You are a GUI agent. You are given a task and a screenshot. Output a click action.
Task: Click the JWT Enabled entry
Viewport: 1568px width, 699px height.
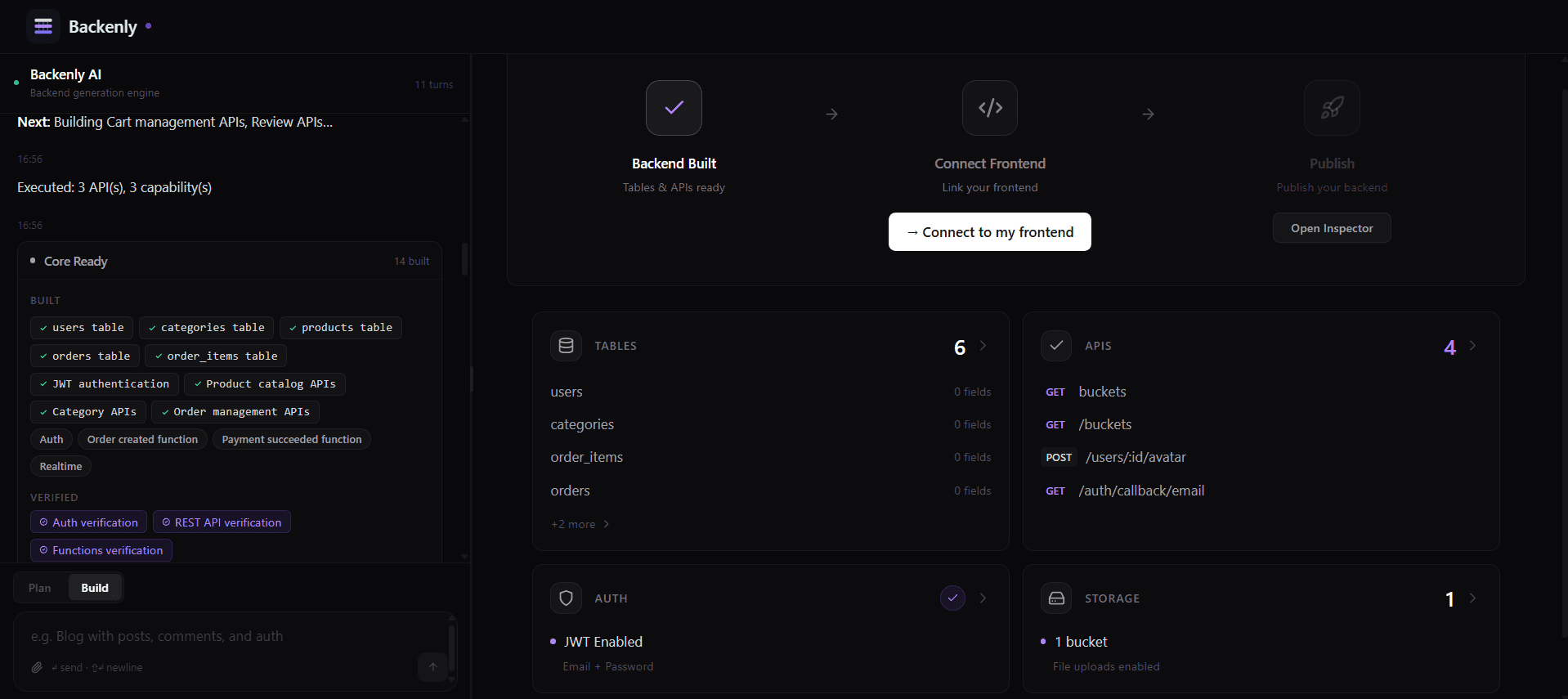coord(603,643)
